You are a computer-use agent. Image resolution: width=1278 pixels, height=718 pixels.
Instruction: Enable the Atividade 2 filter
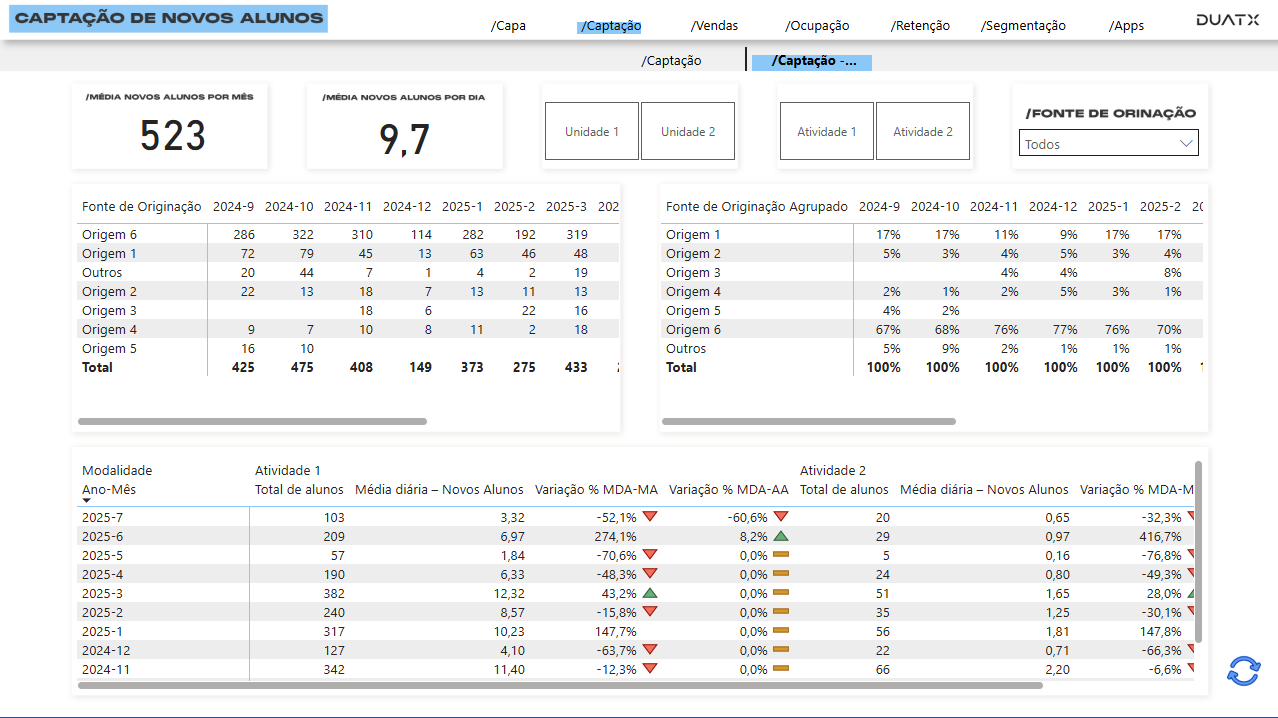[922, 131]
